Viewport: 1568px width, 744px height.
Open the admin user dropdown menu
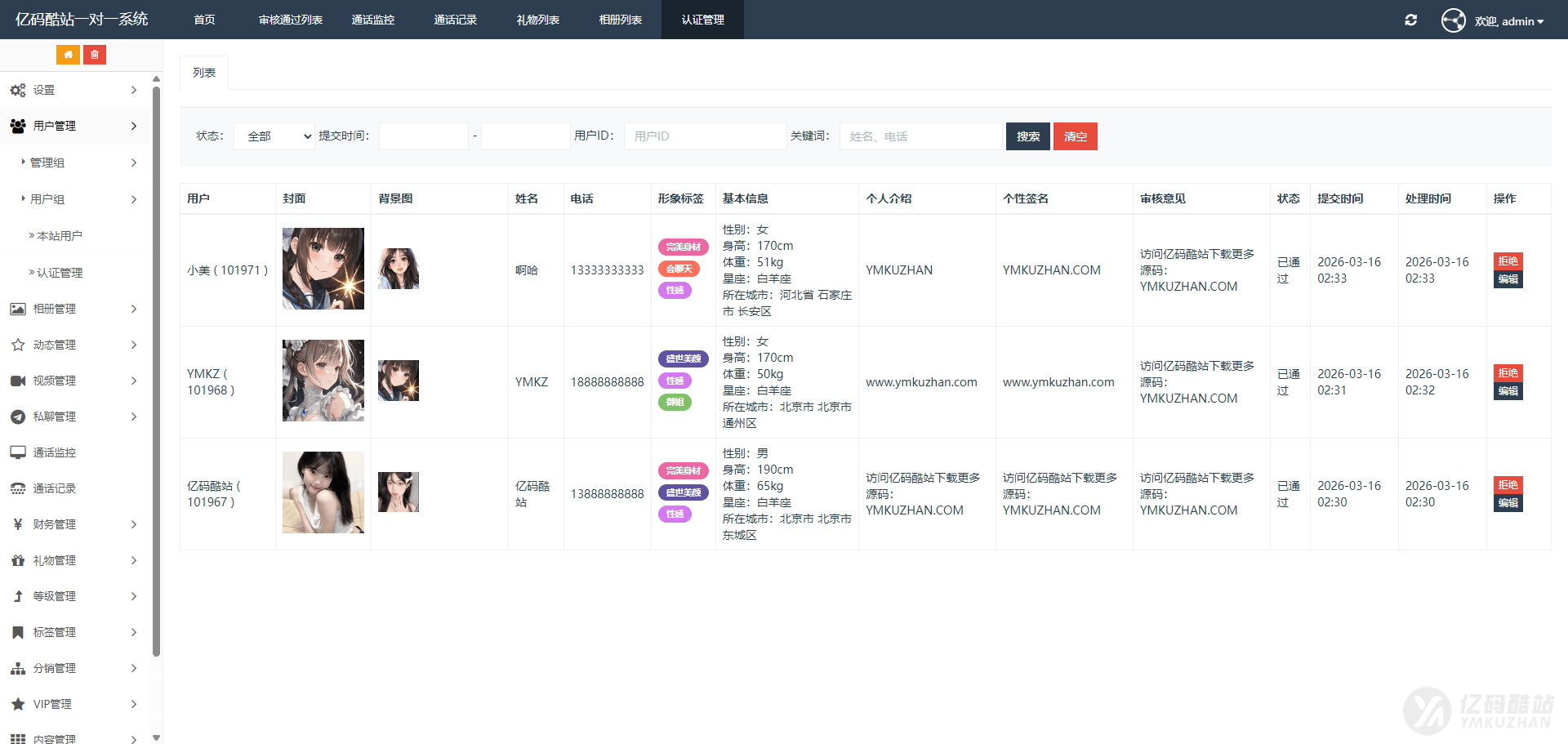click(x=1509, y=21)
